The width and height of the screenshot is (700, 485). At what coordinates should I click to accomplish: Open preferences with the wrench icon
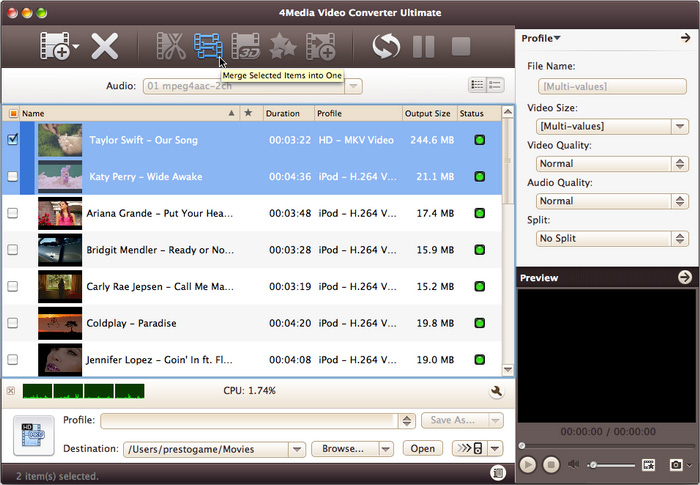pyautogui.click(x=497, y=391)
